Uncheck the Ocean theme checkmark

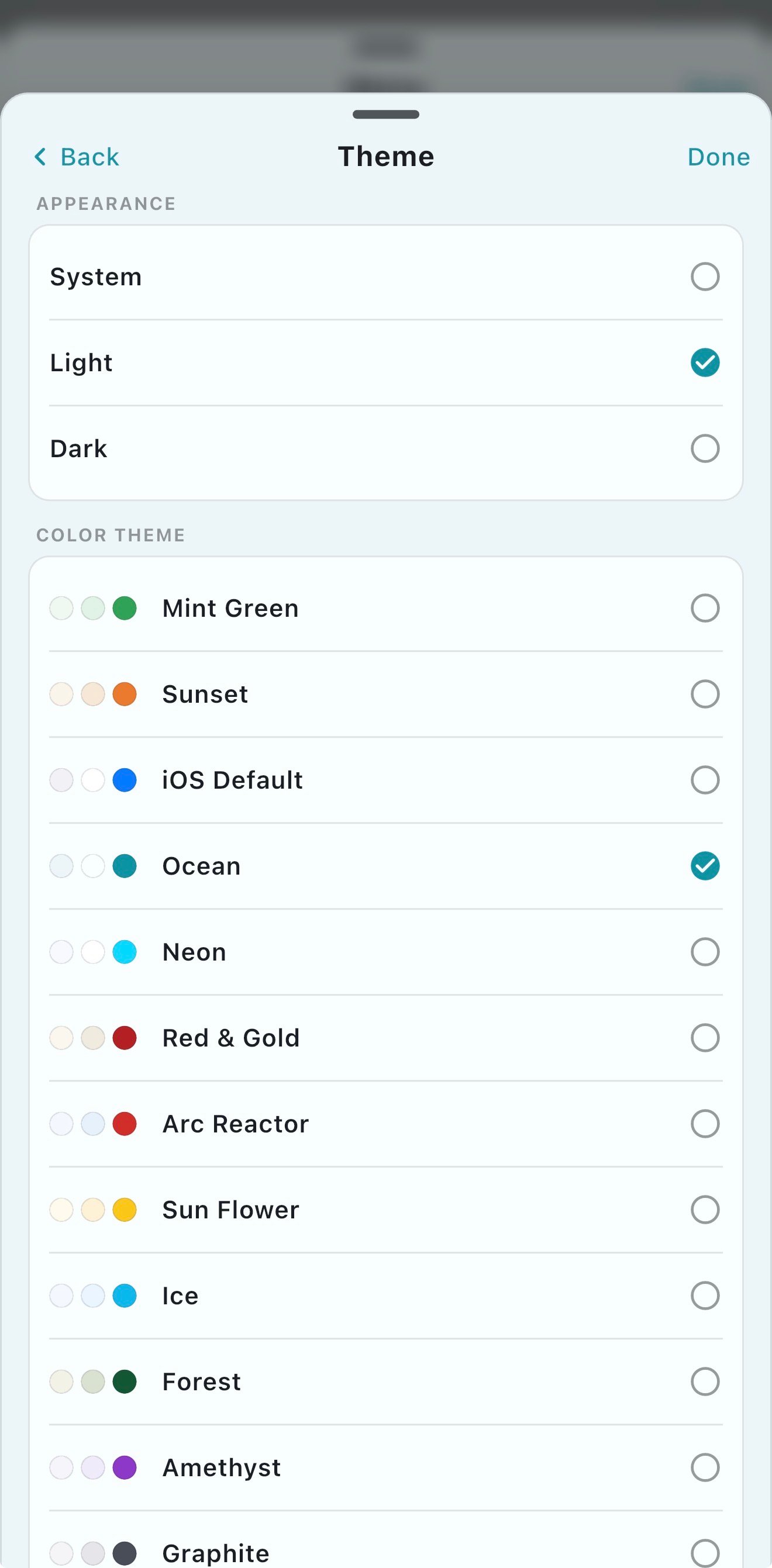coord(704,866)
